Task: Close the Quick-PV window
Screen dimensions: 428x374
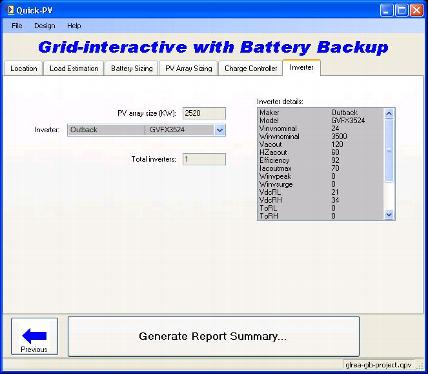Action: (417, 11)
